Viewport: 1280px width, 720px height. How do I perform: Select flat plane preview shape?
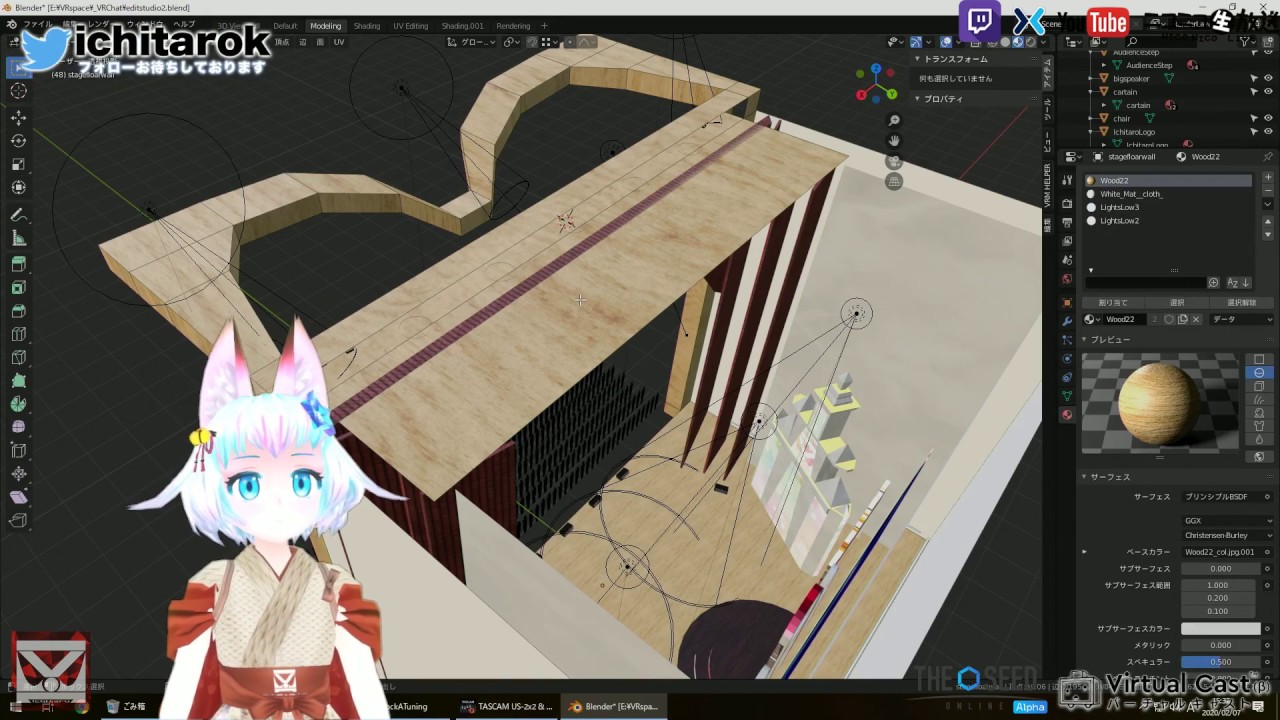click(1259, 359)
